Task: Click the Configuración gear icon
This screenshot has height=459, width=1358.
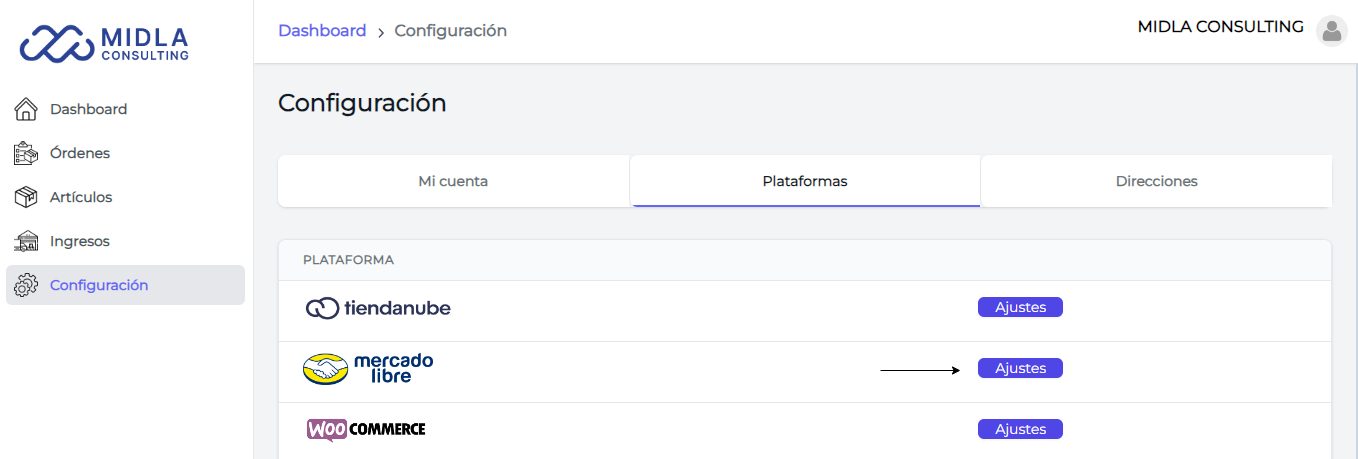Action: pyautogui.click(x=26, y=285)
